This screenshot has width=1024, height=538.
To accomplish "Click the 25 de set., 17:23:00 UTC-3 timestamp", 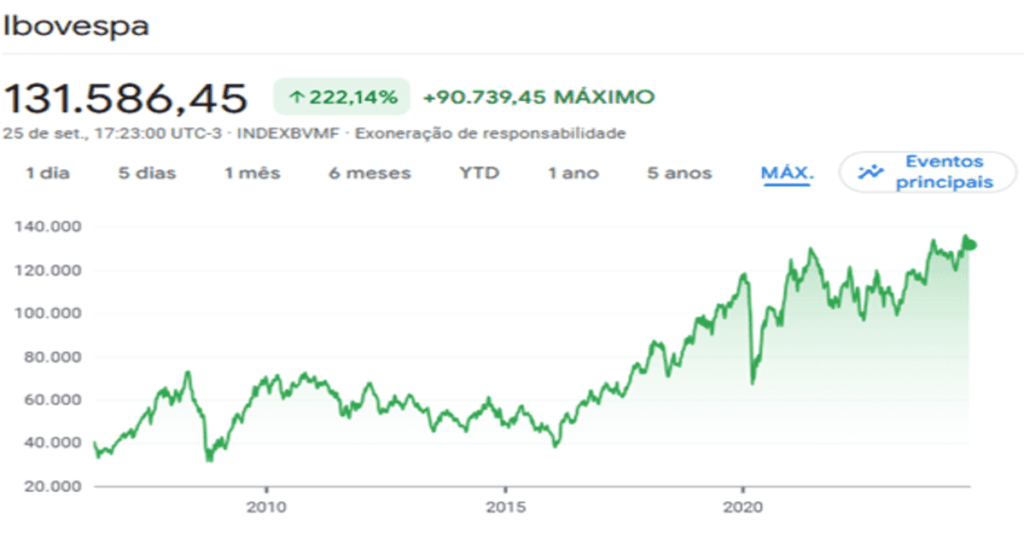I will 112,134.
